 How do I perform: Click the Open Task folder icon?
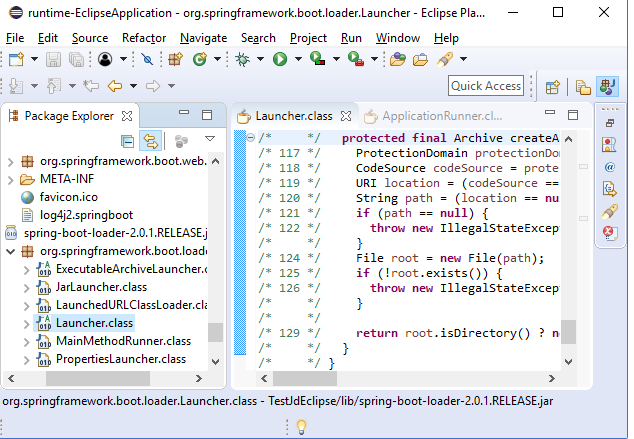(421, 59)
